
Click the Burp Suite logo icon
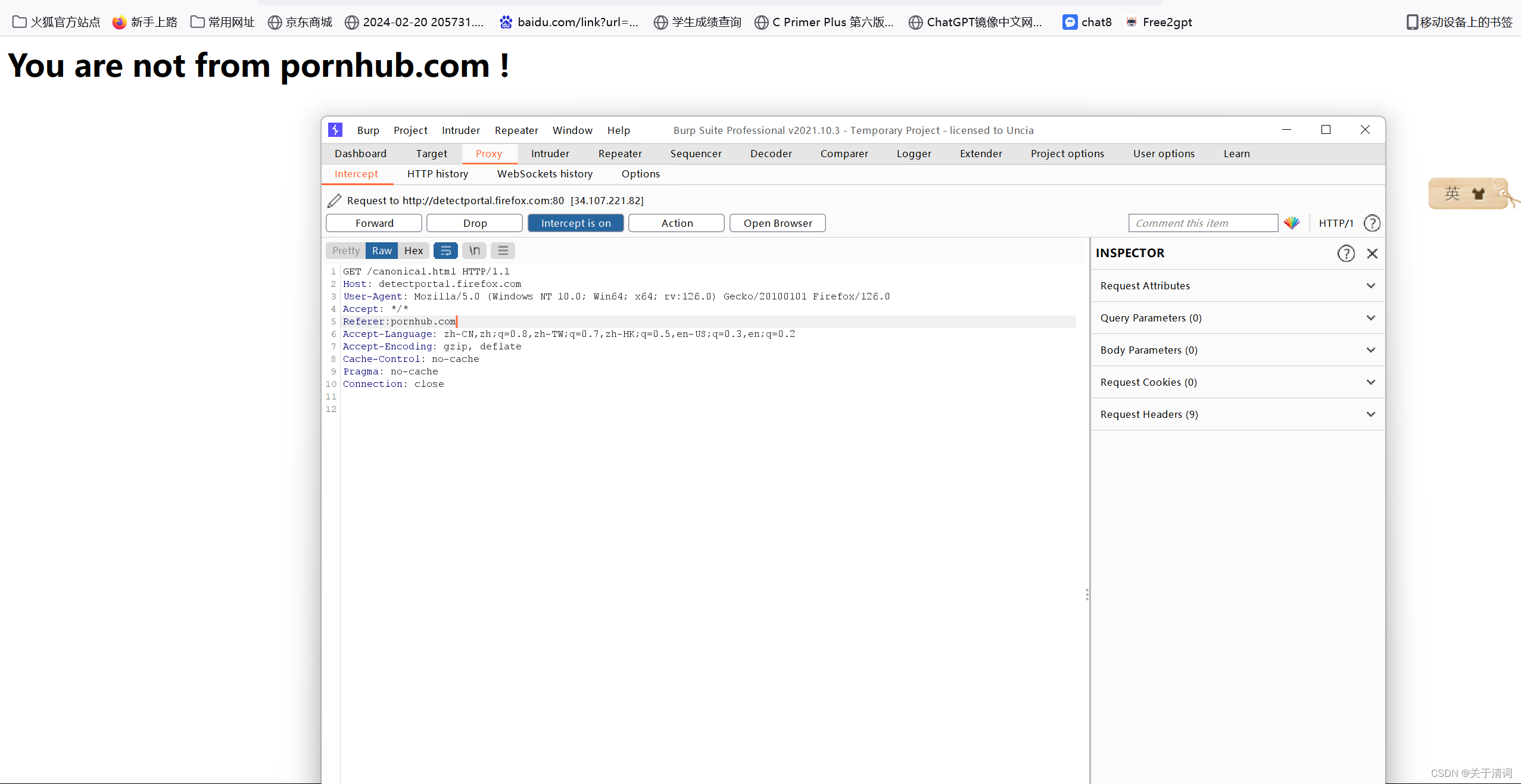335,130
